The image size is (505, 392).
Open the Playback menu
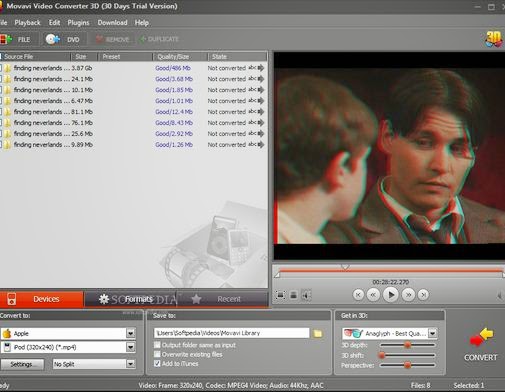[27, 23]
